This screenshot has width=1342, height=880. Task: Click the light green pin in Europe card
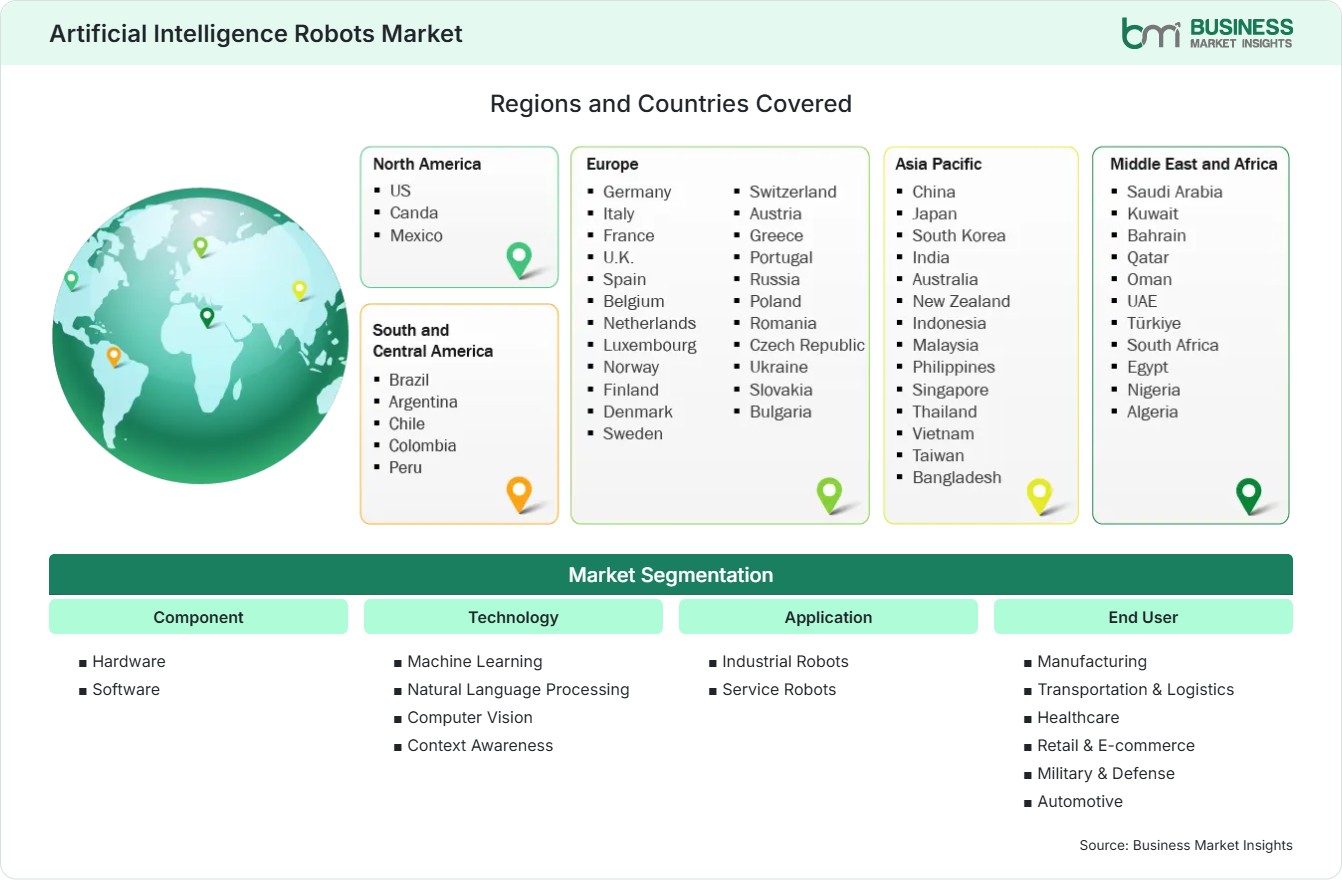pyautogui.click(x=829, y=494)
